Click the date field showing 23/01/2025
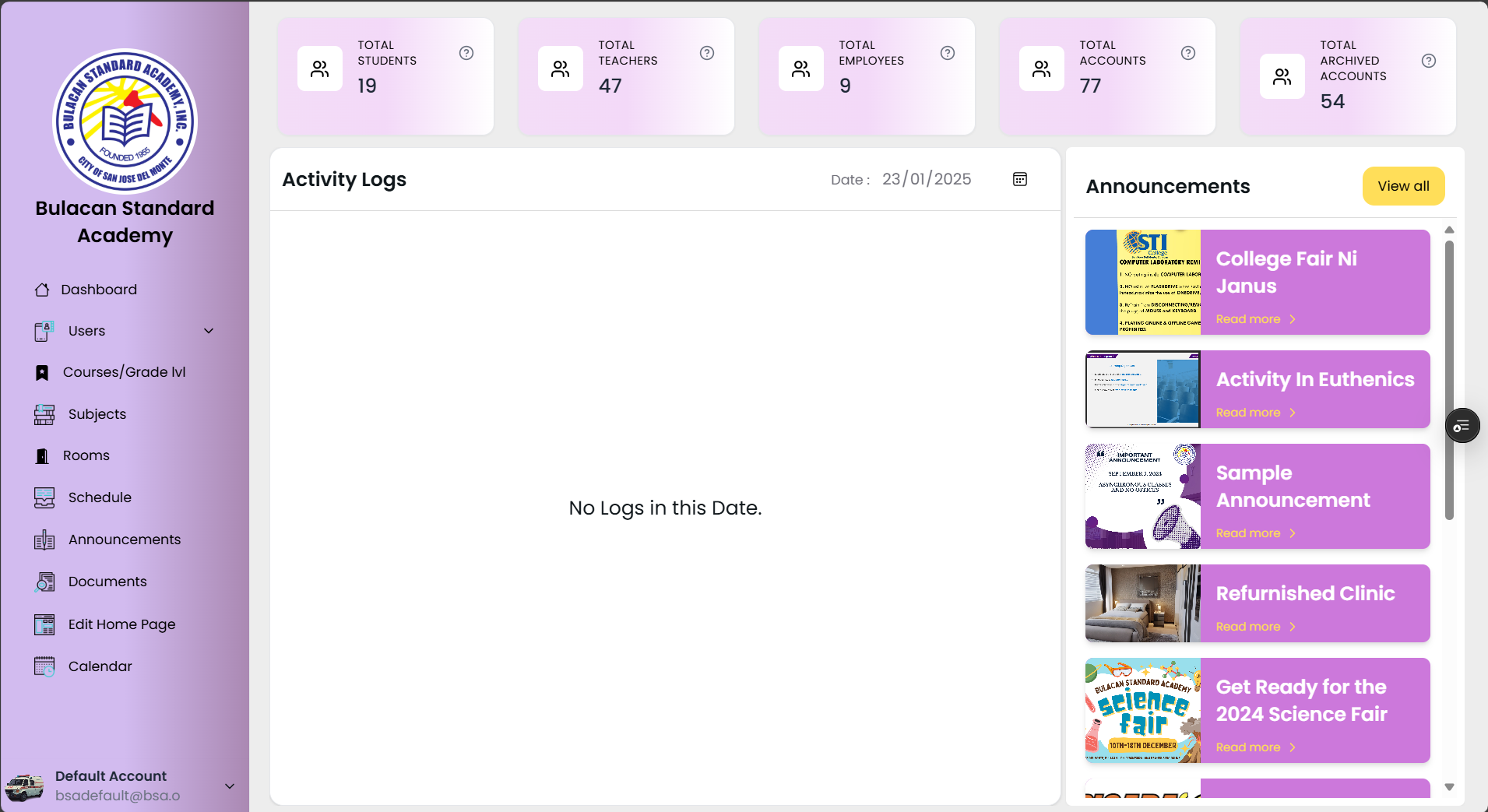This screenshot has height=812, width=1488. pos(927,179)
